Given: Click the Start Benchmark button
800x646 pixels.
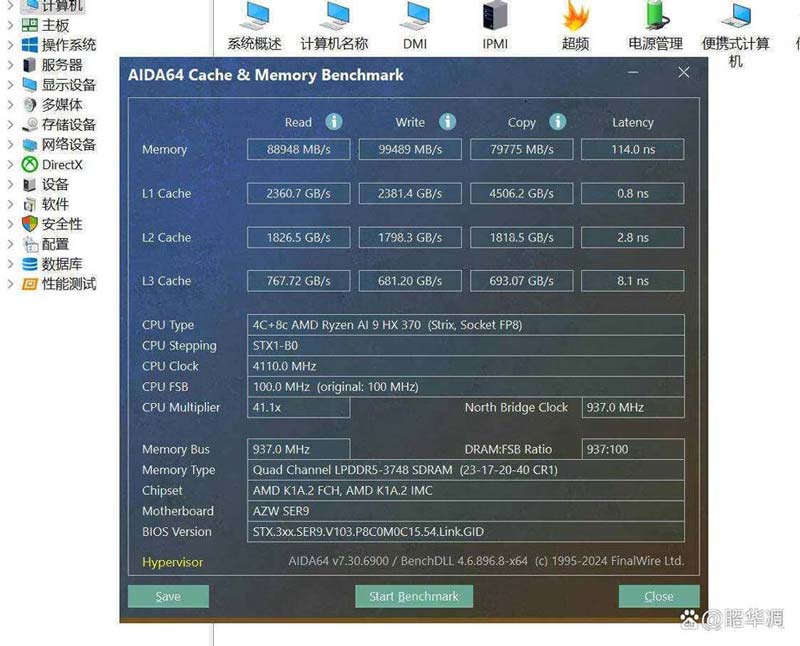Looking at the screenshot, I should (x=414, y=596).
